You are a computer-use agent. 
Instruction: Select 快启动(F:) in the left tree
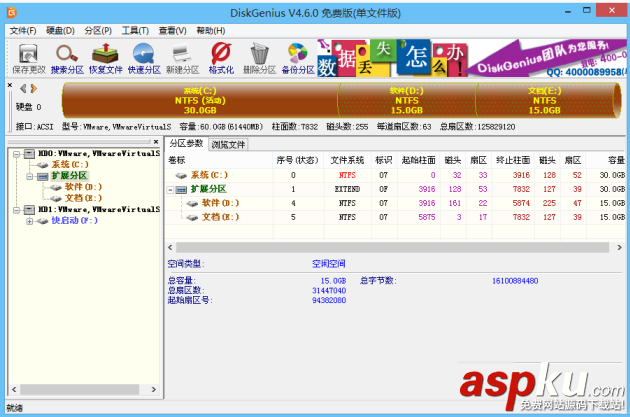pos(74,221)
